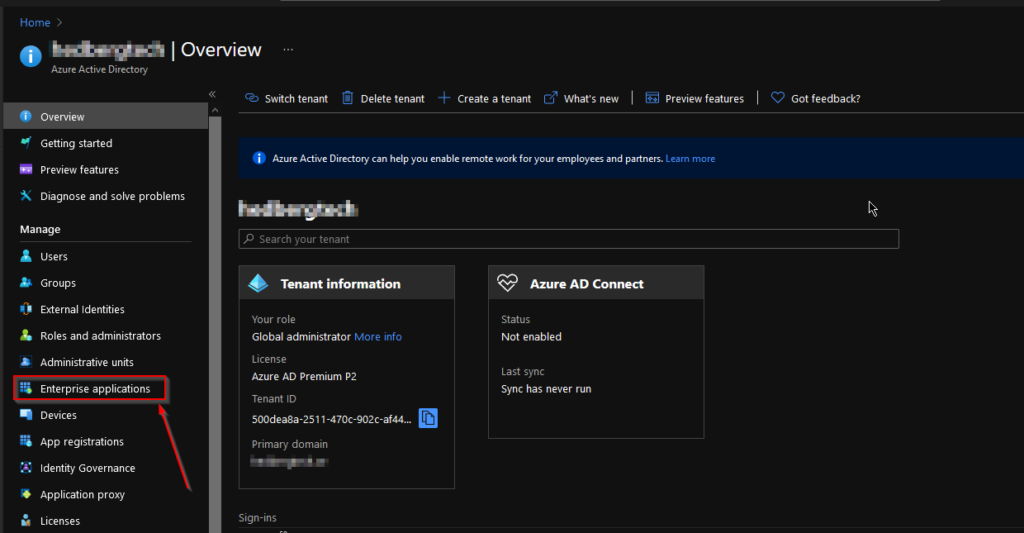Click the Sign-ins section label

click(257, 517)
